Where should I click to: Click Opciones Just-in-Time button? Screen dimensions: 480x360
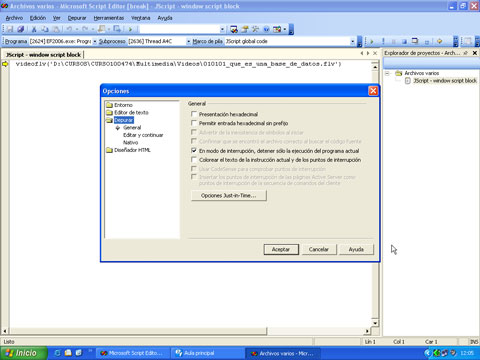tap(229, 196)
